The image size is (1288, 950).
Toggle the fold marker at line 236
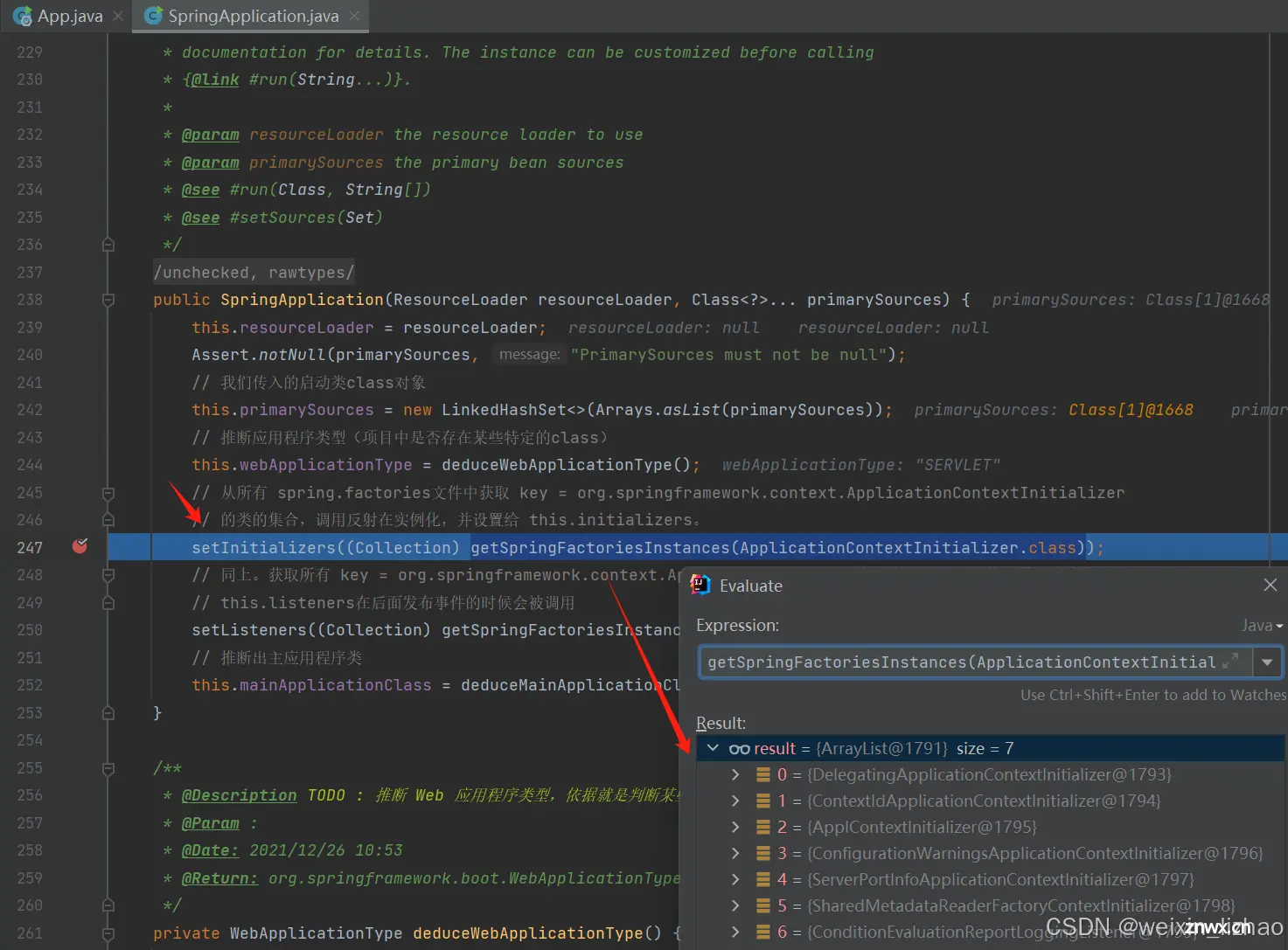pyautogui.click(x=108, y=245)
